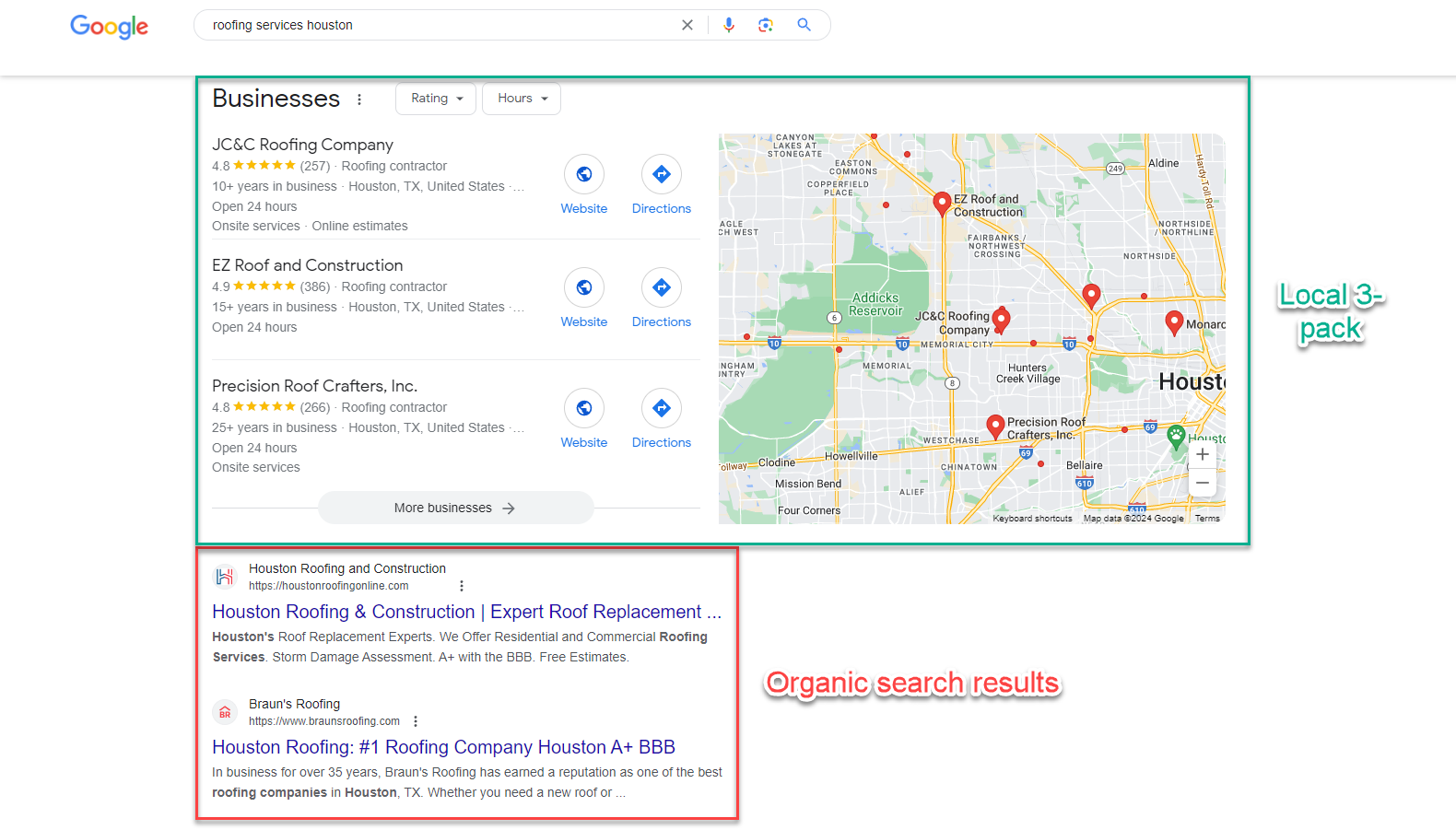Select the Monarch red map pin
1456x830 pixels.
coord(1174,322)
